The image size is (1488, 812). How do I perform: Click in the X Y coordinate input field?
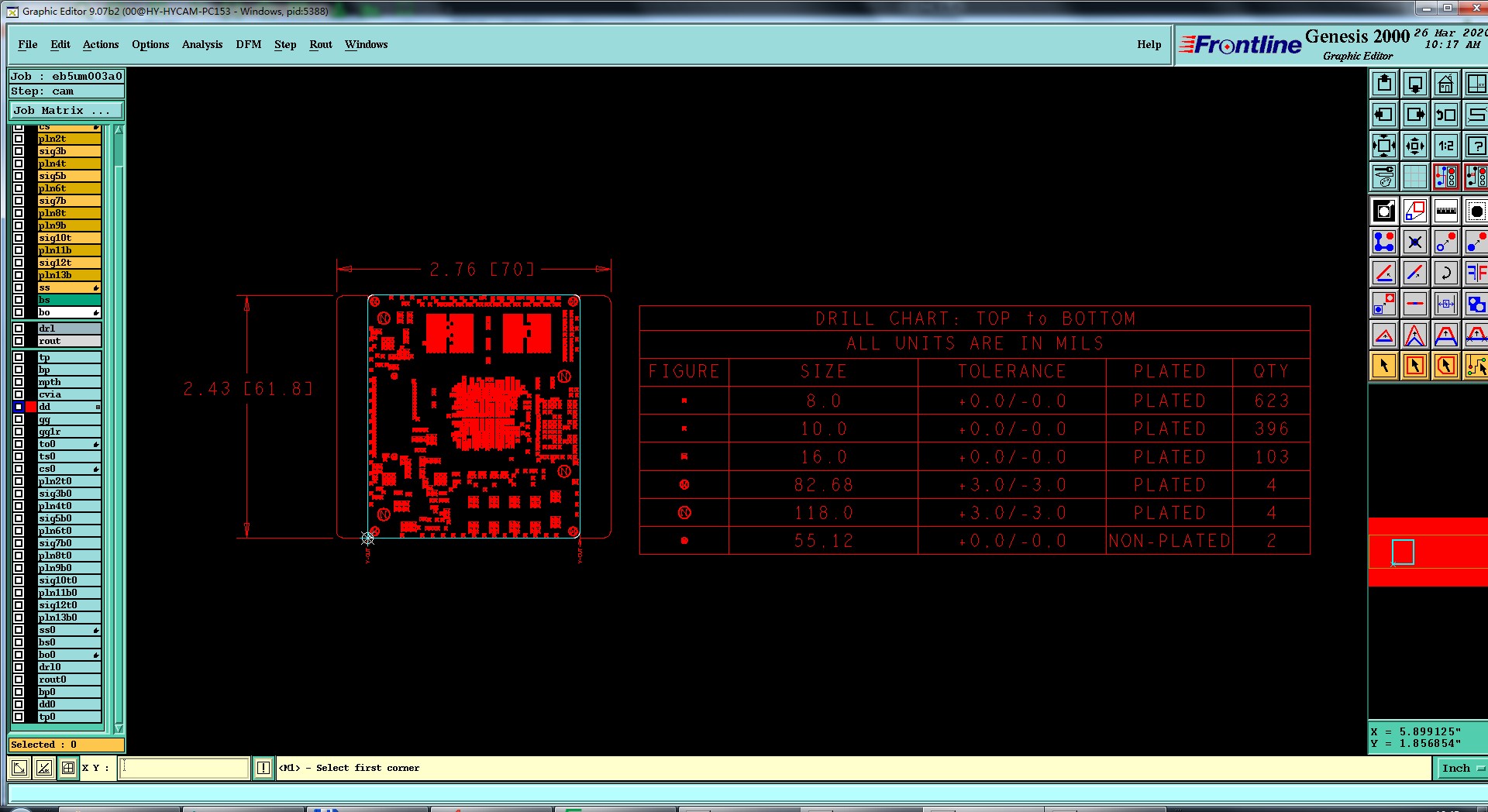coord(184,768)
